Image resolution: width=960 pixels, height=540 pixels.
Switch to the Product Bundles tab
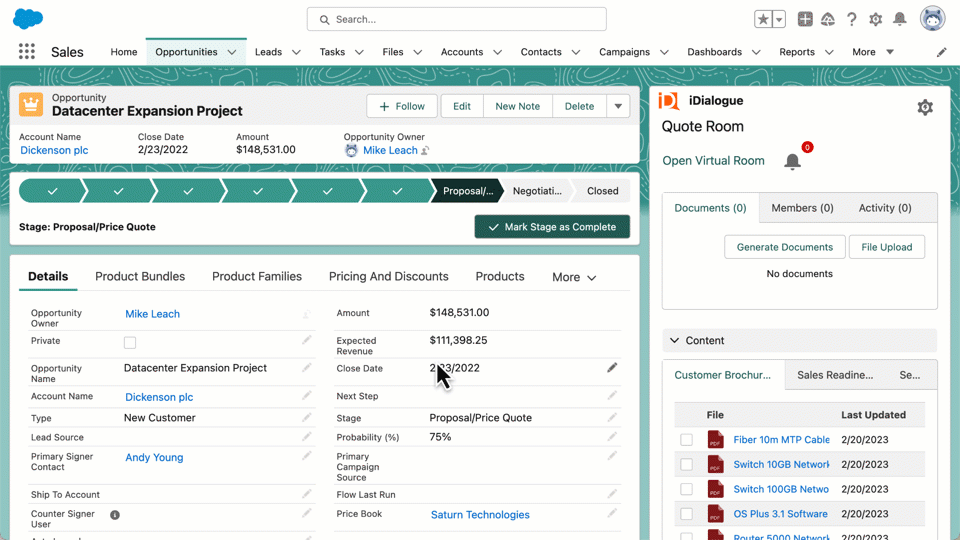click(x=140, y=276)
